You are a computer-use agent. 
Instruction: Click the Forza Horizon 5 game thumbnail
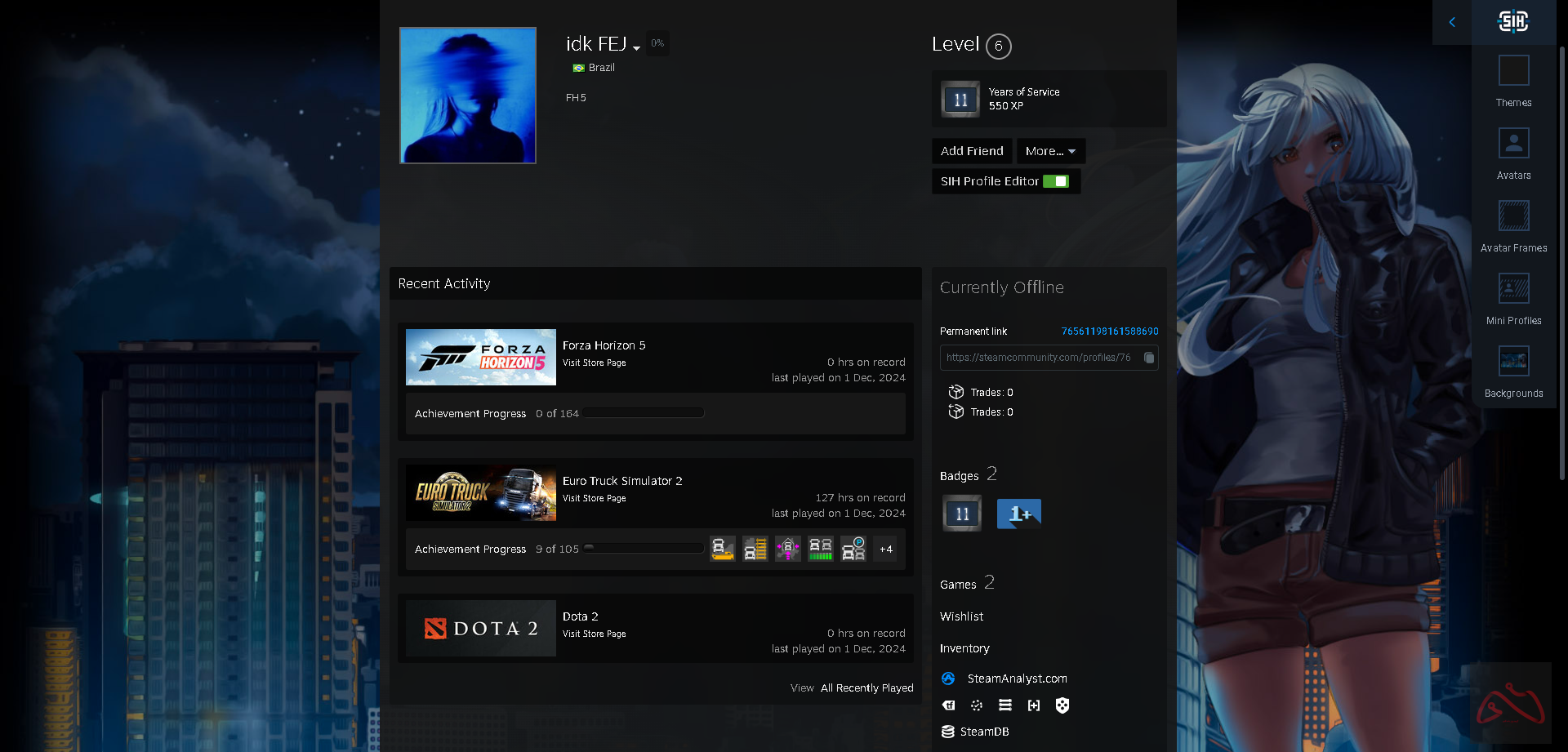point(480,358)
